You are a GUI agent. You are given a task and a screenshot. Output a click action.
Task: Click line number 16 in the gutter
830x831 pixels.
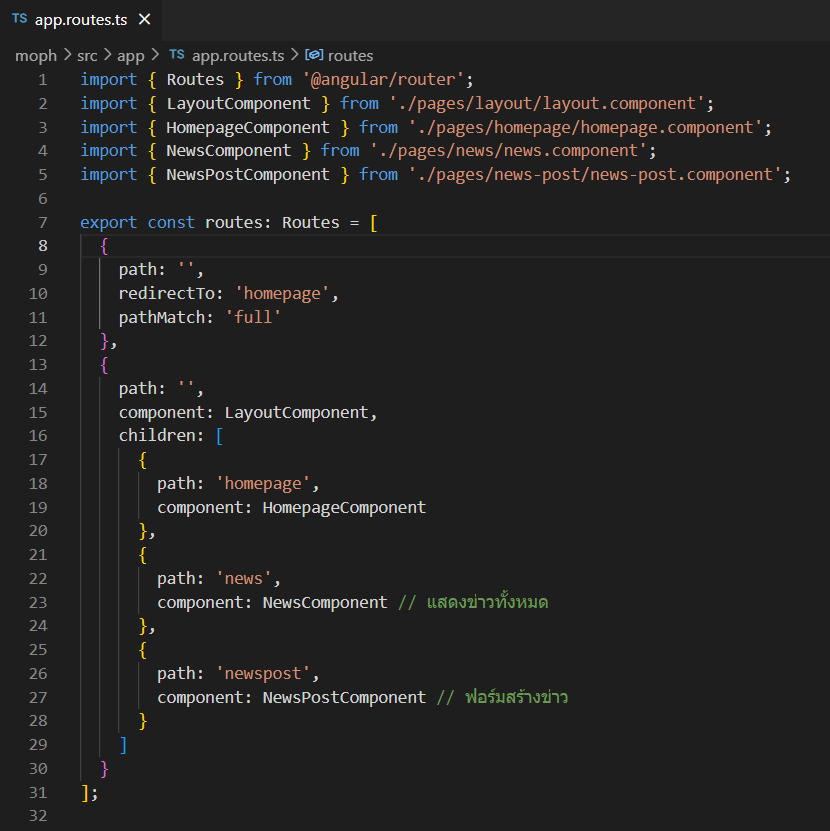[38, 436]
